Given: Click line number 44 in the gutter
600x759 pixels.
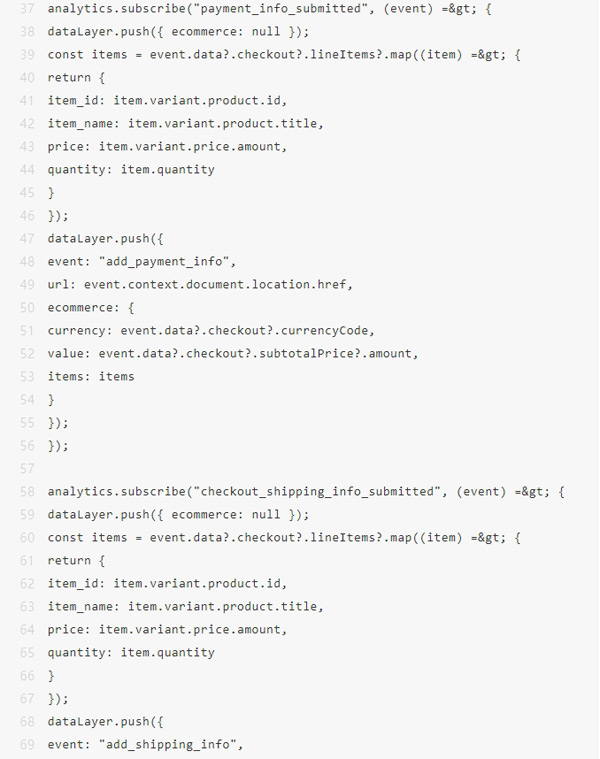Looking at the screenshot, I should pyautogui.click(x=27, y=169).
